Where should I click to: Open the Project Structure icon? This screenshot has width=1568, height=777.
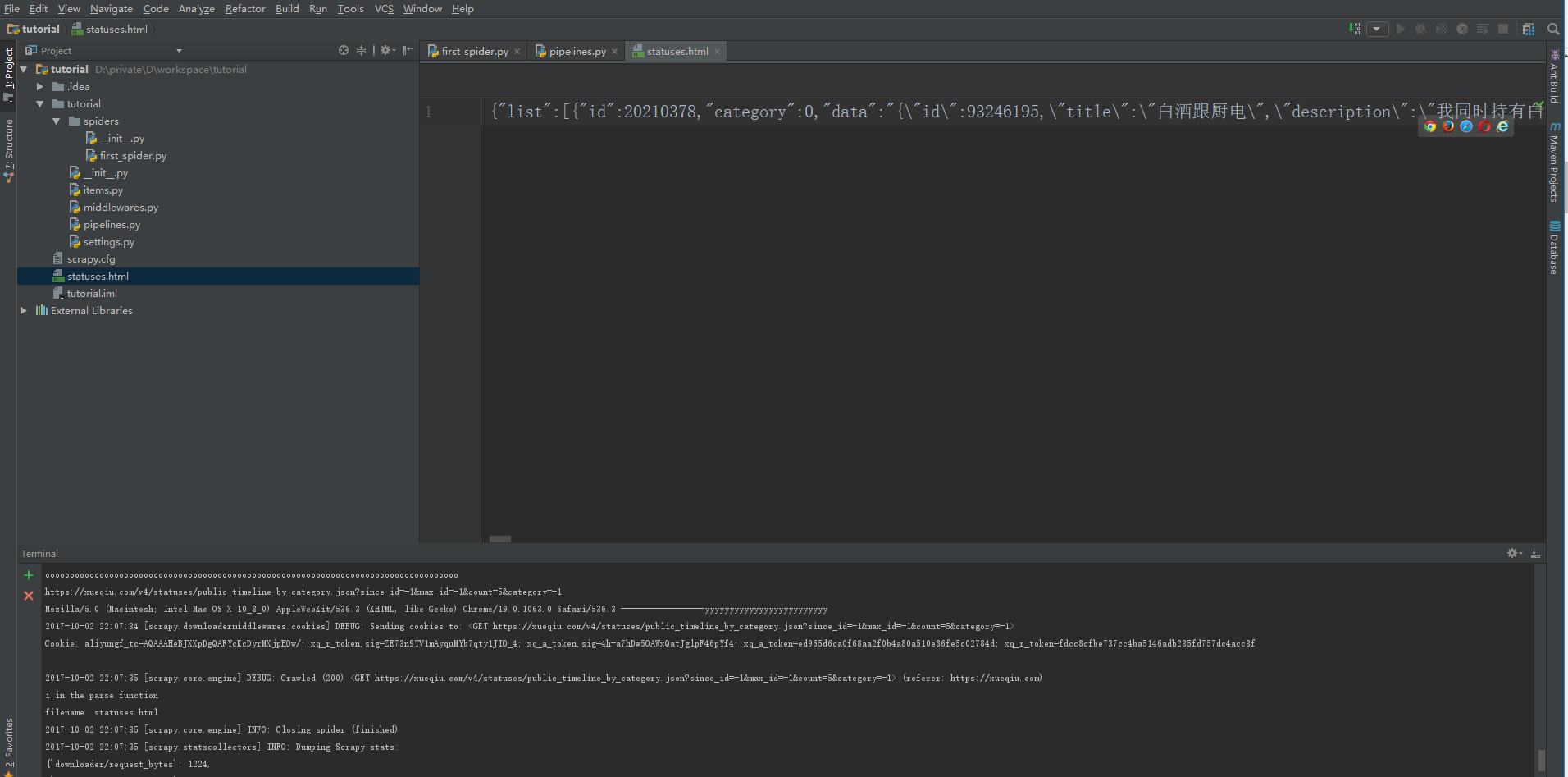pos(1529,29)
